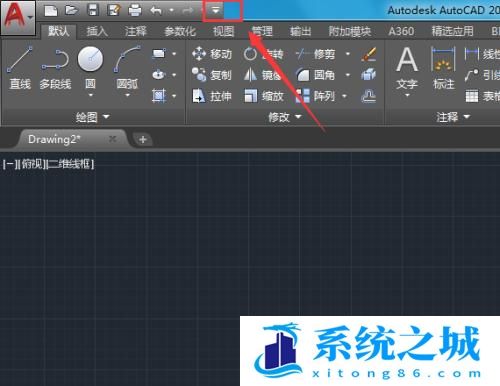This screenshot has width=500, height=386.
Task: Add a new drawing tab with plus button
Action: point(143,139)
